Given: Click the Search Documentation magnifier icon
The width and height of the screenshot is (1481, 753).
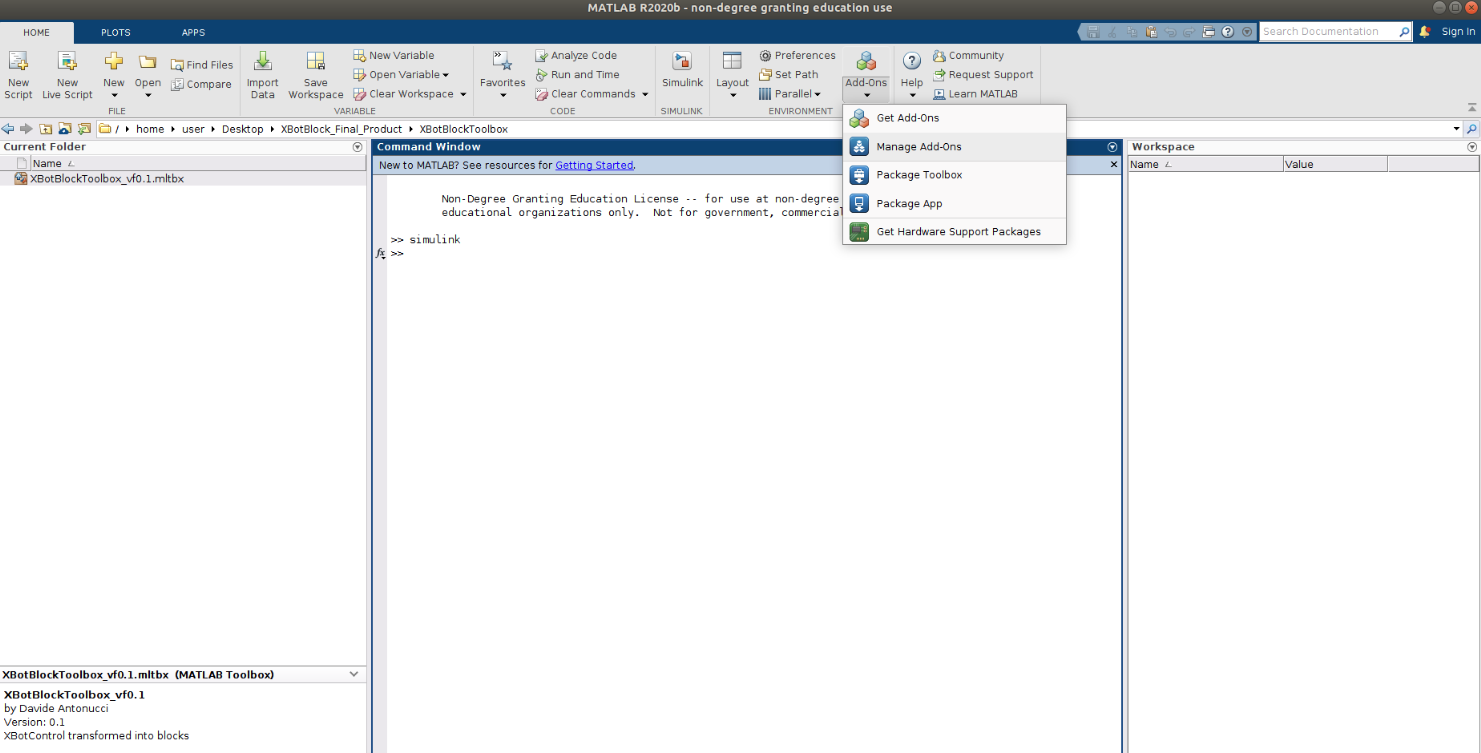Looking at the screenshot, I should click(x=1404, y=32).
